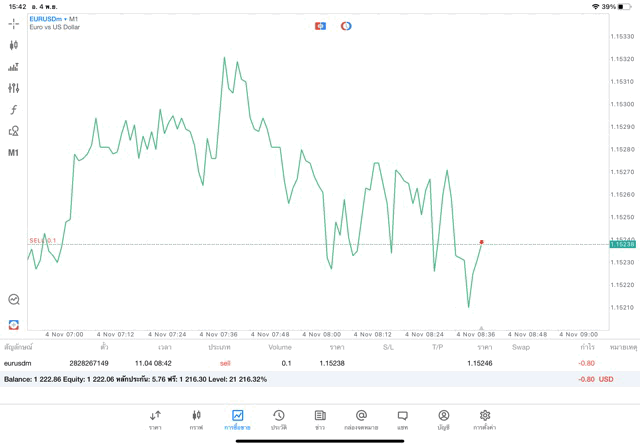Open the Quotes tab with up-down arrows
Viewport: 640px width, 447px height.
[x=155, y=419]
